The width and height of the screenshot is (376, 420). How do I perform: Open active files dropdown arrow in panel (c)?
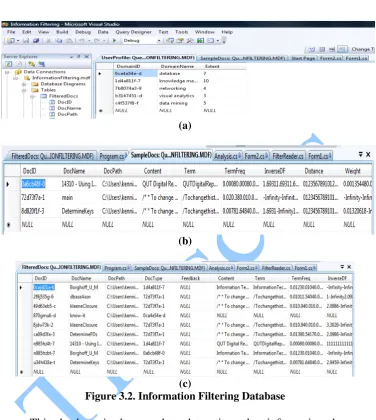tap(342, 267)
